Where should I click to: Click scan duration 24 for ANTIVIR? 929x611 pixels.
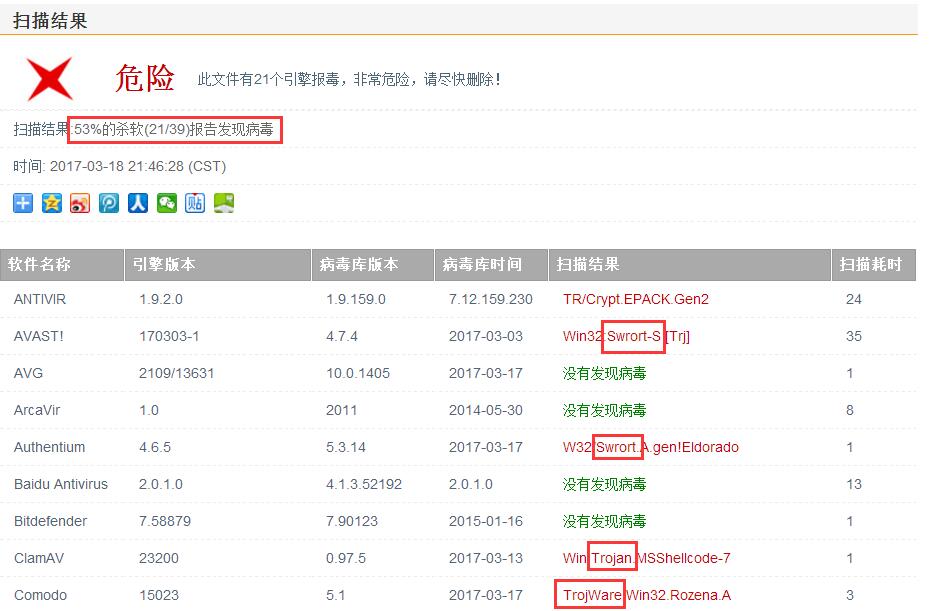click(x=854, y=299)
